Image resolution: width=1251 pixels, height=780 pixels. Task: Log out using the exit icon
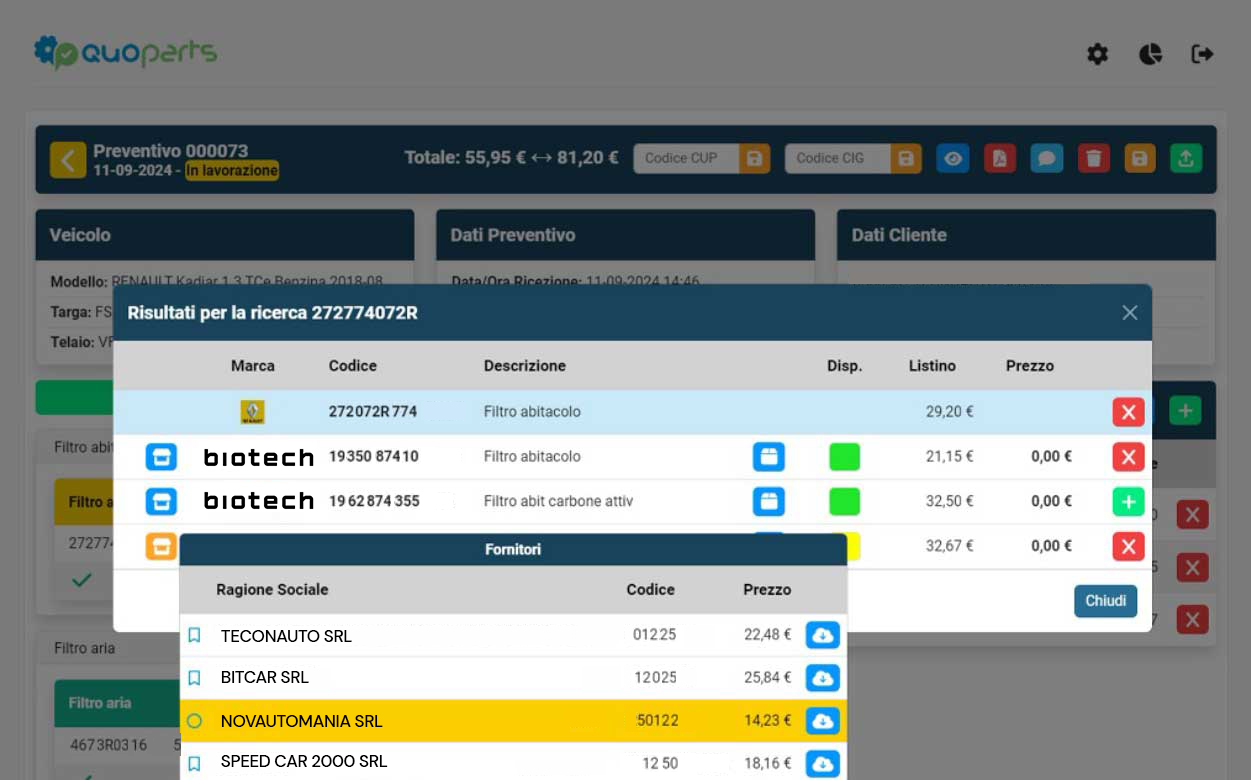[1202, 54]
